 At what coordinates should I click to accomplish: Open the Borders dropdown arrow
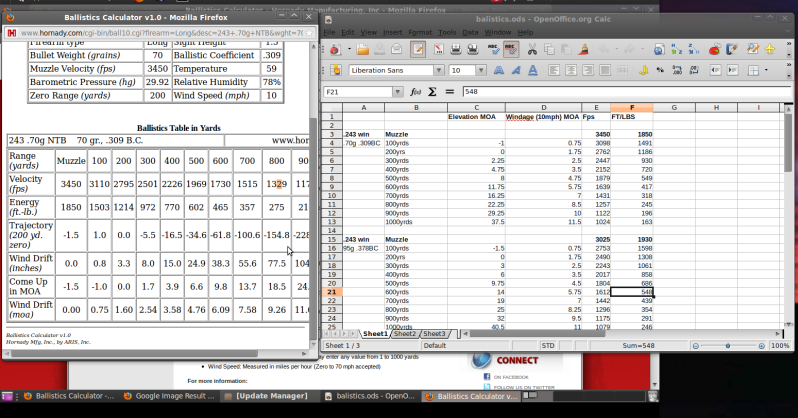click(x=766, y=70)
